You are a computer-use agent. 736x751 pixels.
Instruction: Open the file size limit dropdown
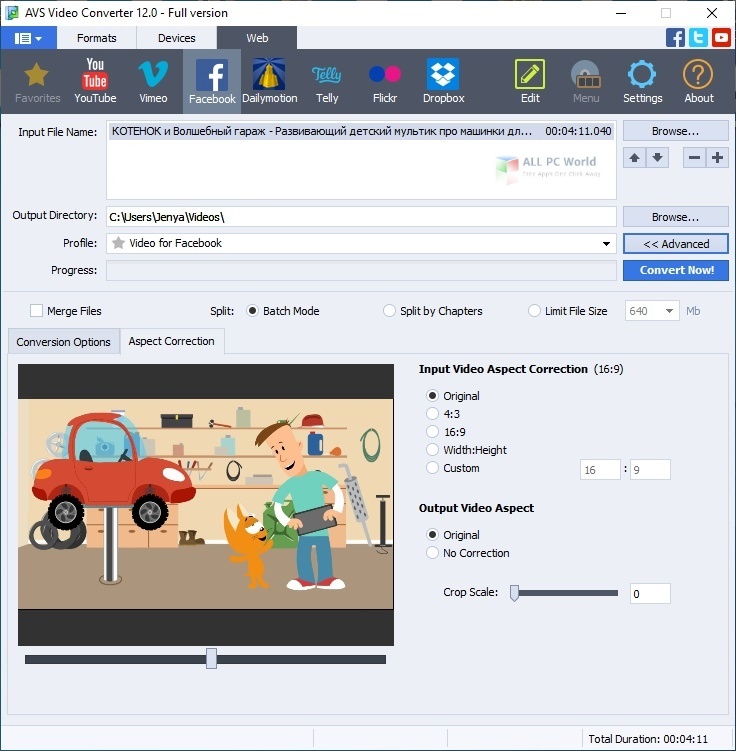(668, 311)
